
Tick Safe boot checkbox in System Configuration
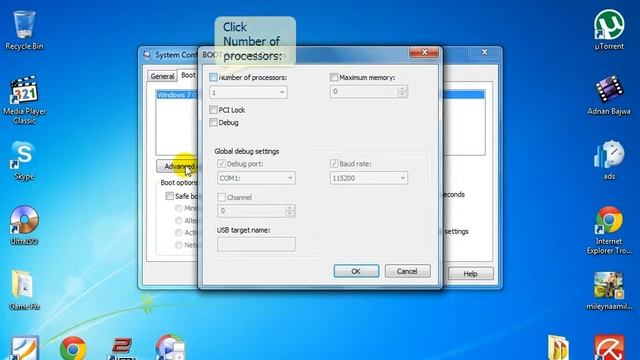[169, 196]
